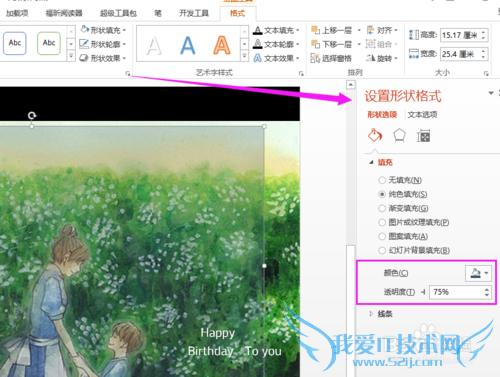The width and height of the screenshot is (500, 377).
Task: Switch to the 笔 pen tab
Action: click(158, 13)
